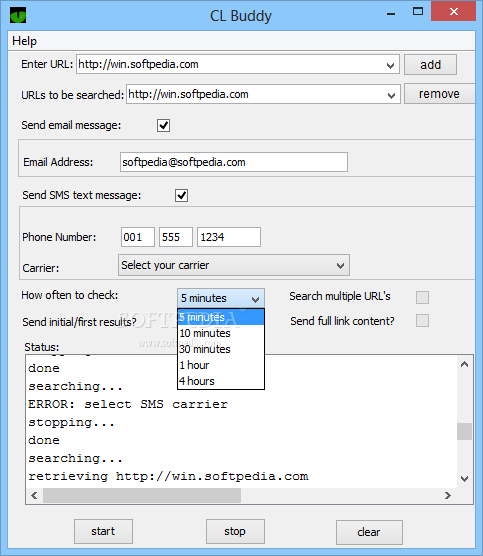Screen dimensions: 483x556
Task: Open the Select your carrier dropdown
Action: [x=234, y=265]
